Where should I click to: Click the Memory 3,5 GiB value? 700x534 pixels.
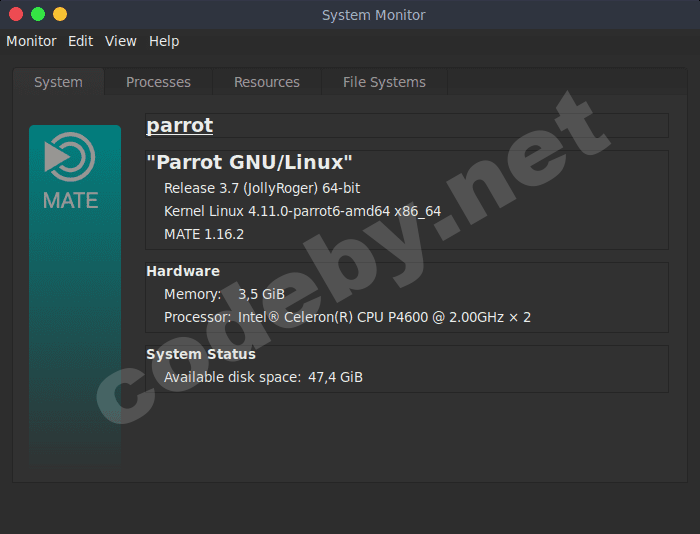(261, 294)
